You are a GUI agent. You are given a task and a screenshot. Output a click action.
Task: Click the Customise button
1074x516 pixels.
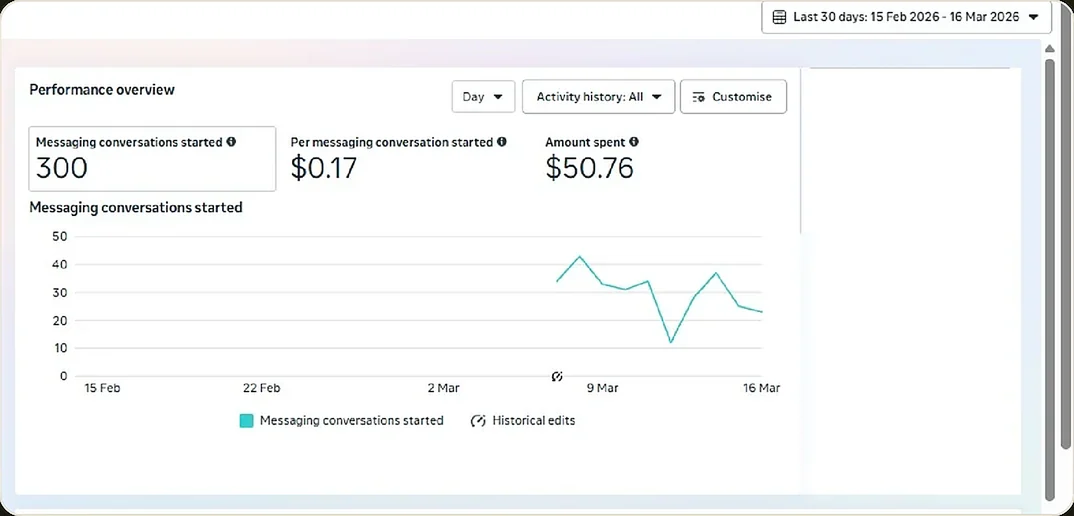click(x=733, y=97)
